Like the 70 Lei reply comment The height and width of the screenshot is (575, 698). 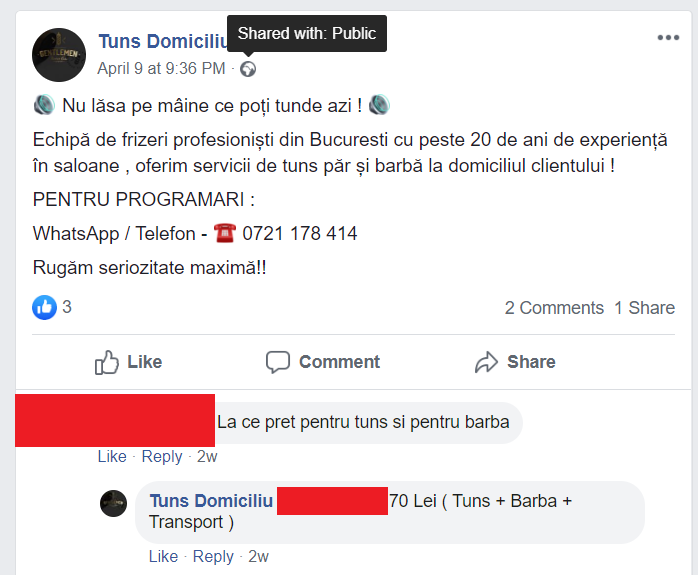pyautogui.click(x=163, y=556)
